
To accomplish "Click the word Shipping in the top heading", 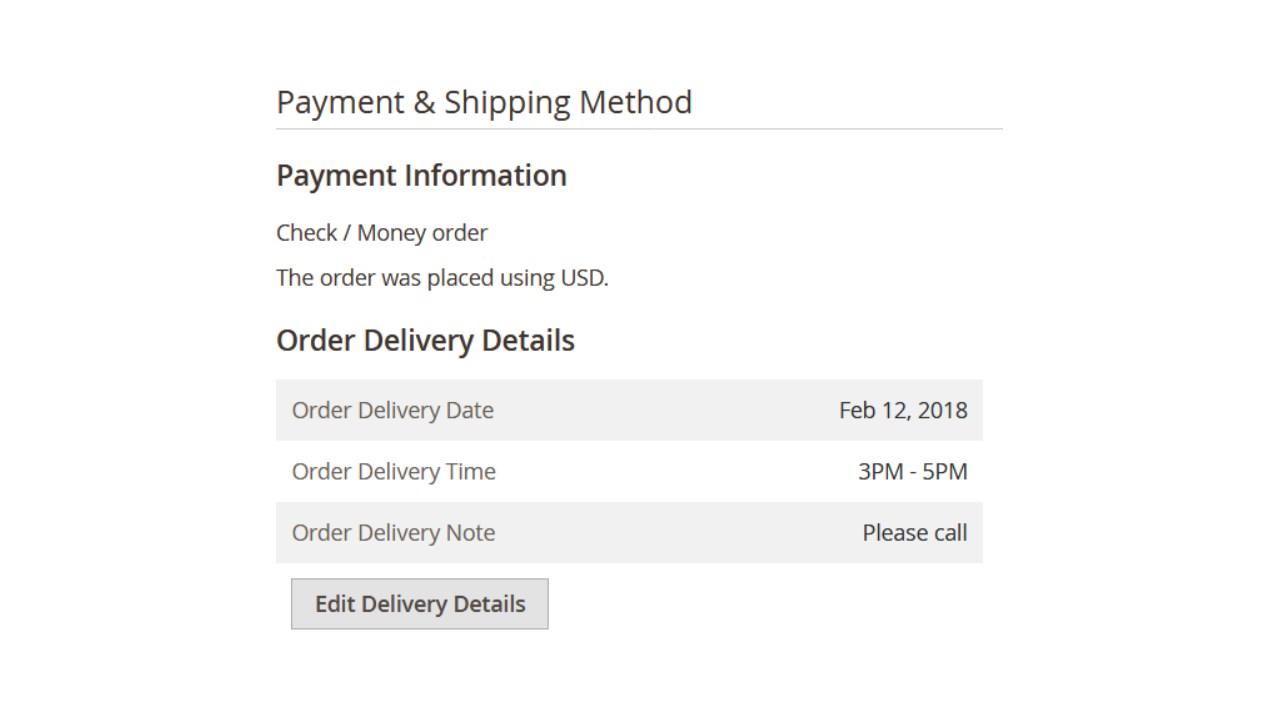I will pos(507,102).
